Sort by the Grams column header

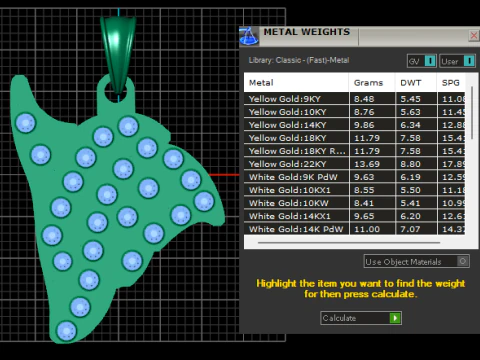coord(372,83)
